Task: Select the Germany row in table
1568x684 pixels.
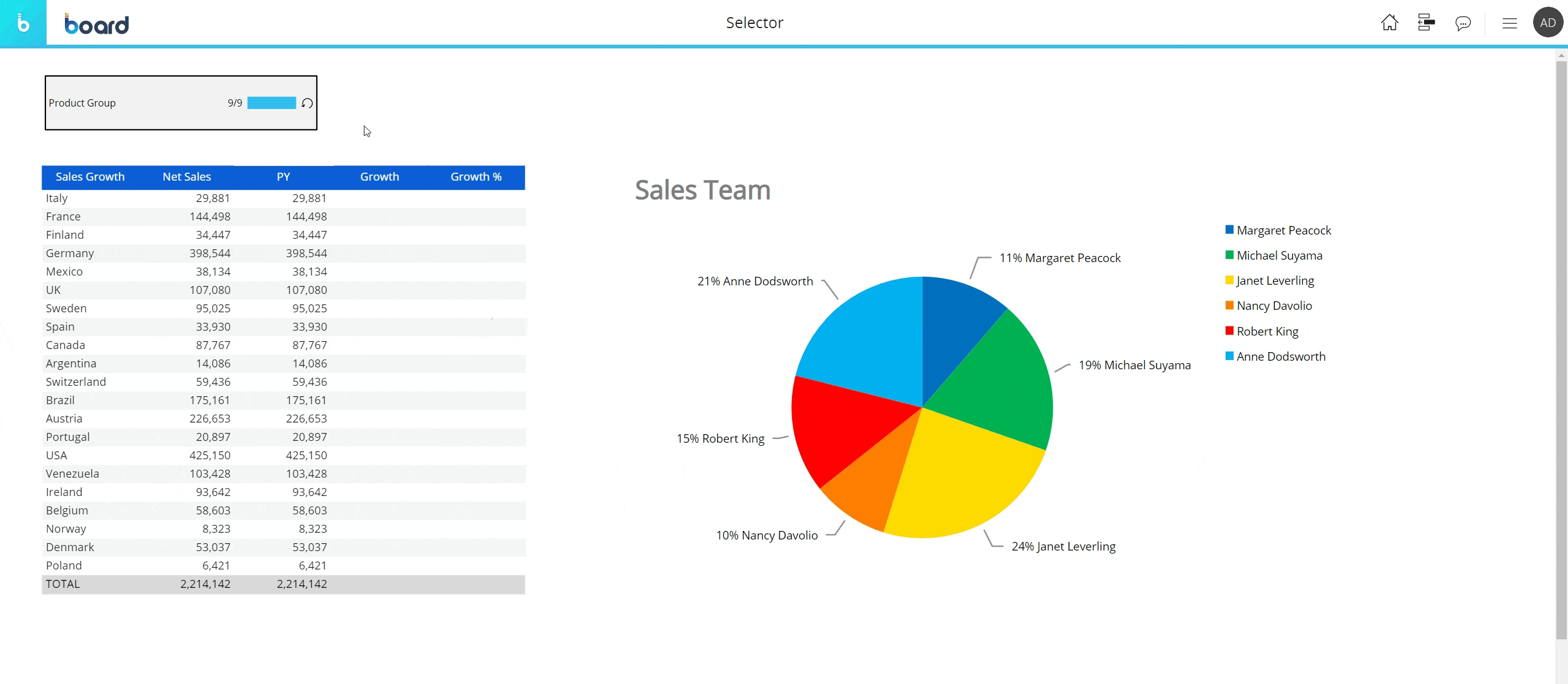Action: (70, 254)
